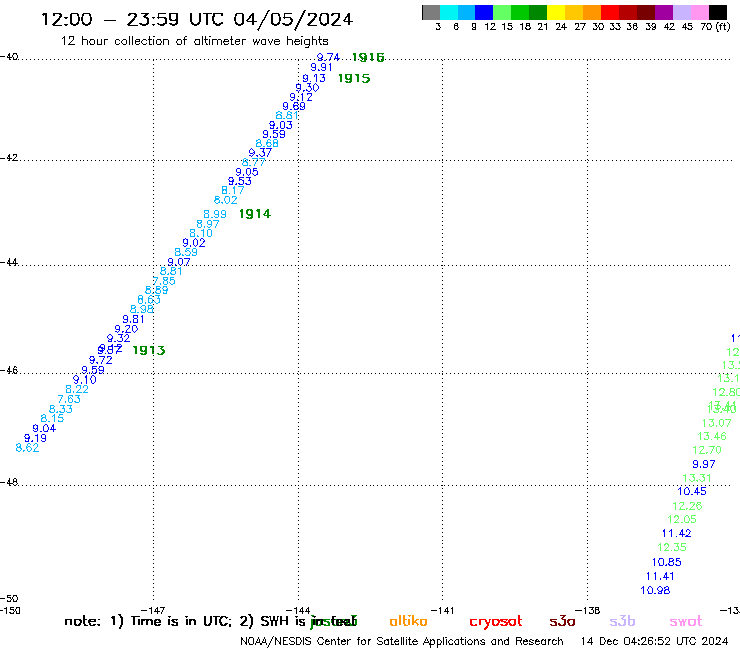Click the wave height value 7.63

(69, 399)
